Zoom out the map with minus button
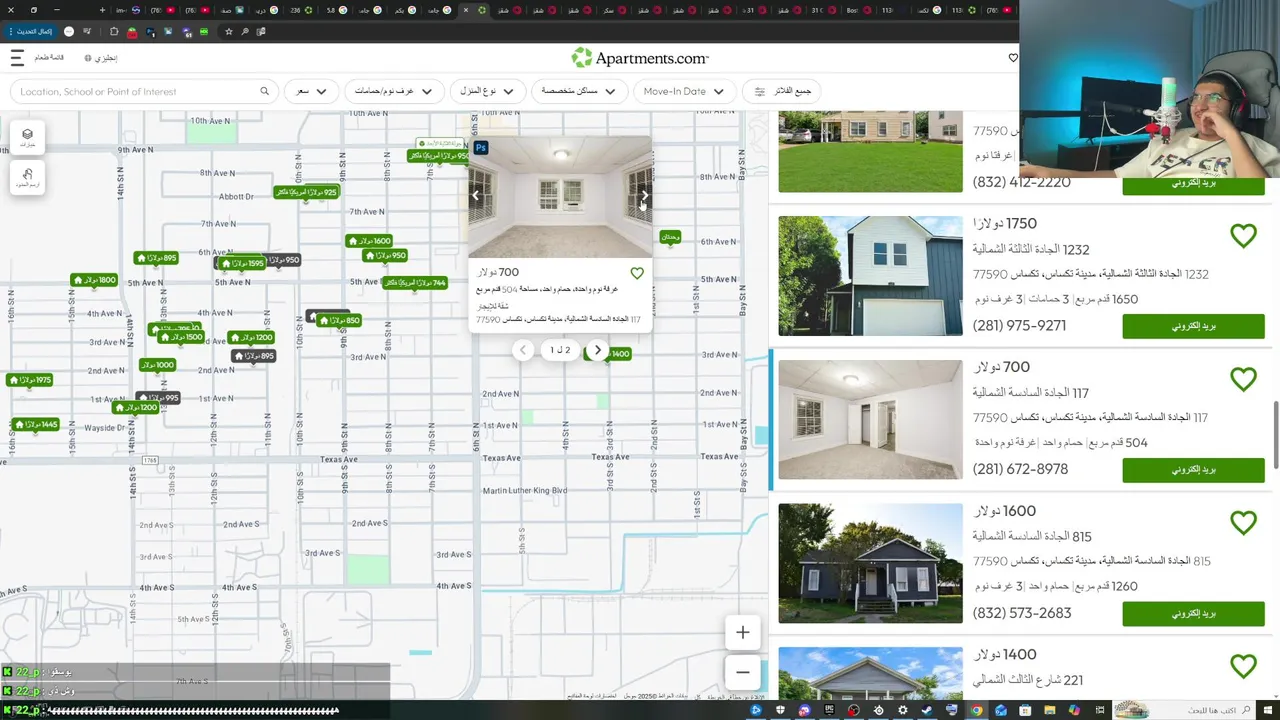1280x720 pixels. tap(742, 672)
